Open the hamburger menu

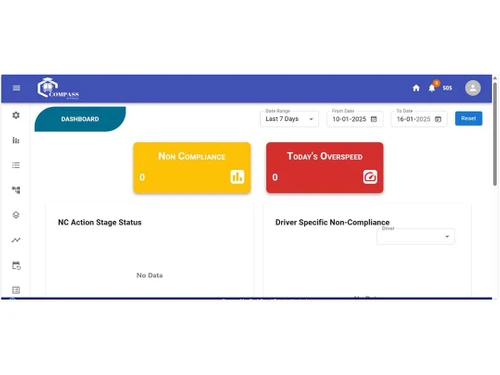tap(16, 88)
